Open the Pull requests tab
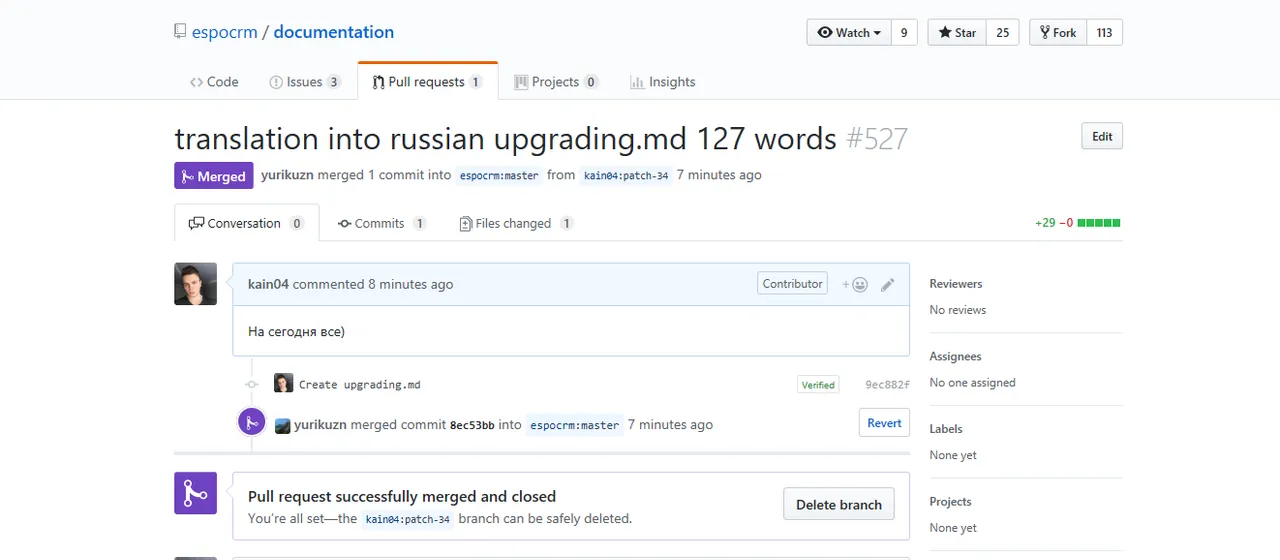The width and height of the screenshot is (1280, 560). 427,82
